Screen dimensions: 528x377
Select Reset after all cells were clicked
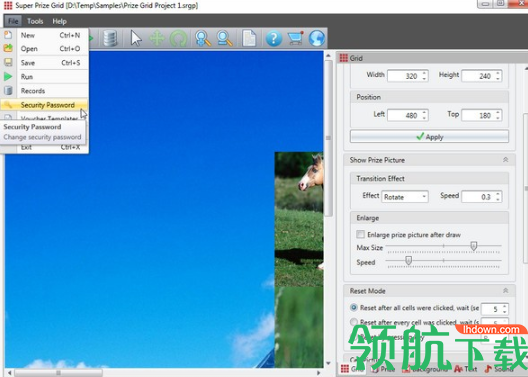click(x=354, y=307)
